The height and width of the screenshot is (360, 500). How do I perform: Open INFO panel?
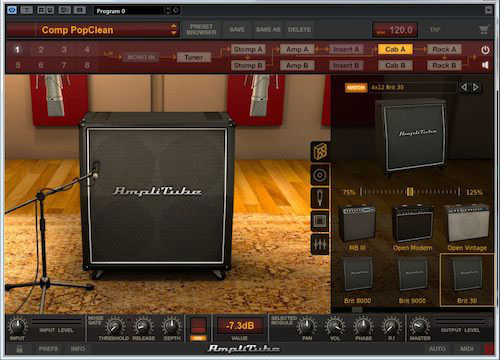click(78, 349)
